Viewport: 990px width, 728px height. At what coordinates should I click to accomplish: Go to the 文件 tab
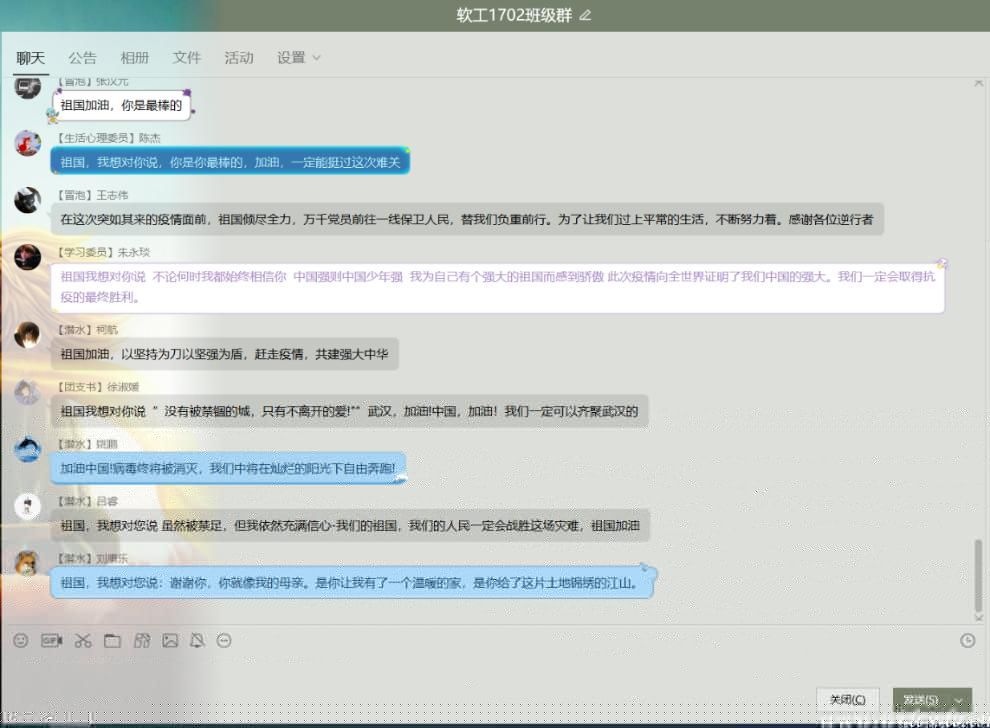[187, 58]
